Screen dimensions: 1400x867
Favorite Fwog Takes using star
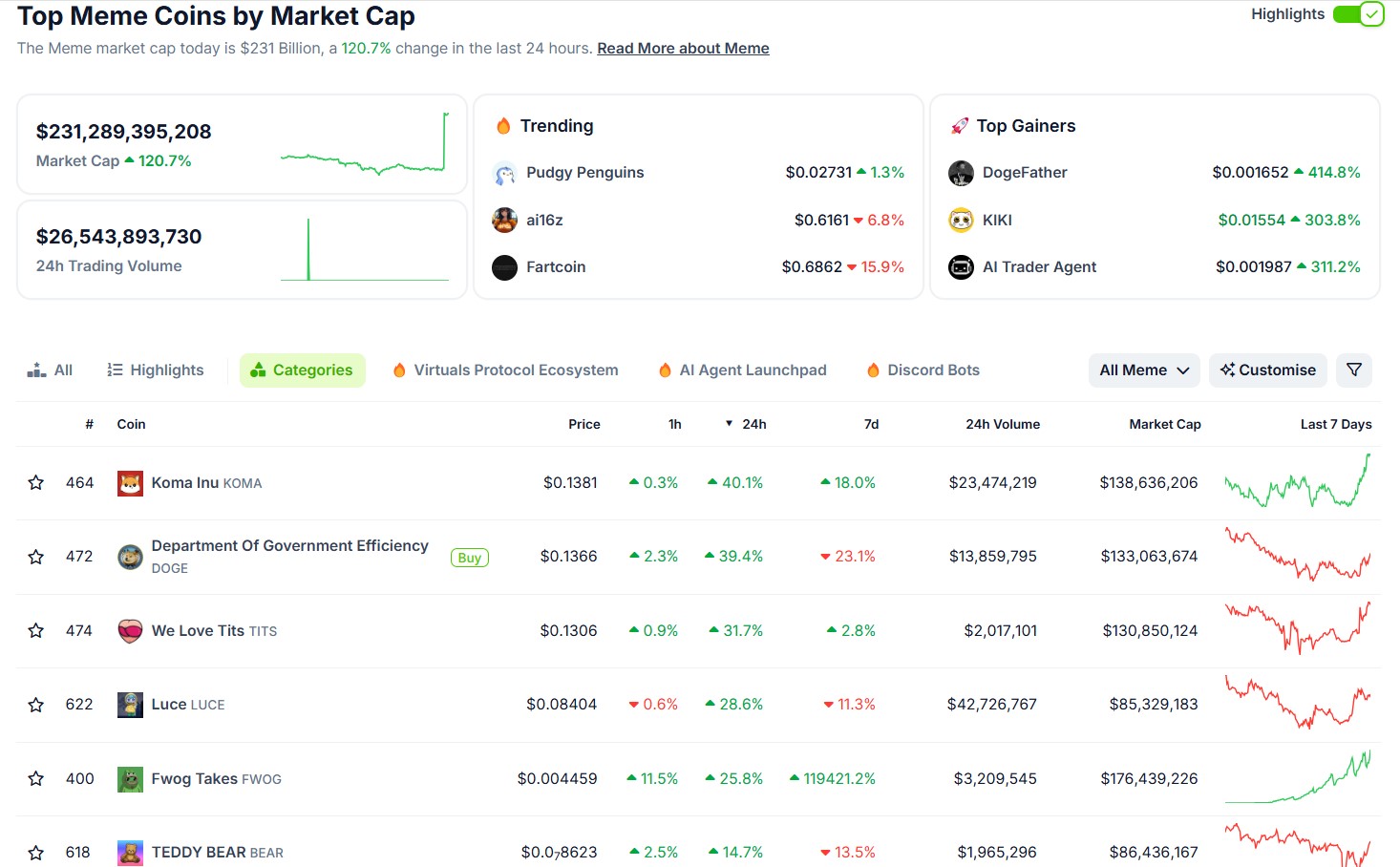point(36,779)
